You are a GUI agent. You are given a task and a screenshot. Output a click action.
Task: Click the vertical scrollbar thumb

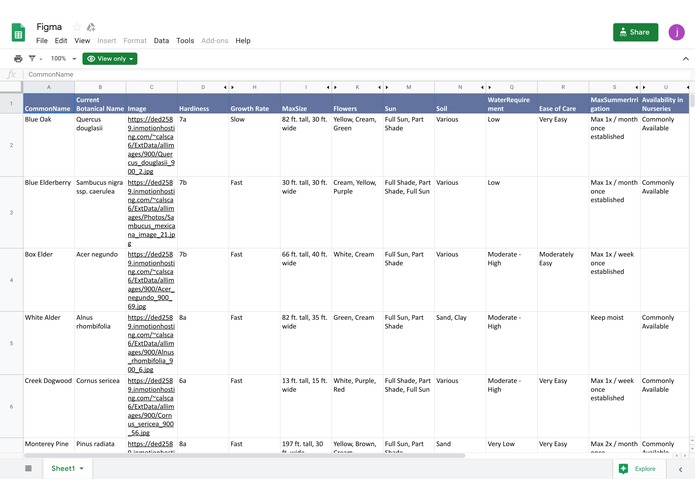(692, 101)
